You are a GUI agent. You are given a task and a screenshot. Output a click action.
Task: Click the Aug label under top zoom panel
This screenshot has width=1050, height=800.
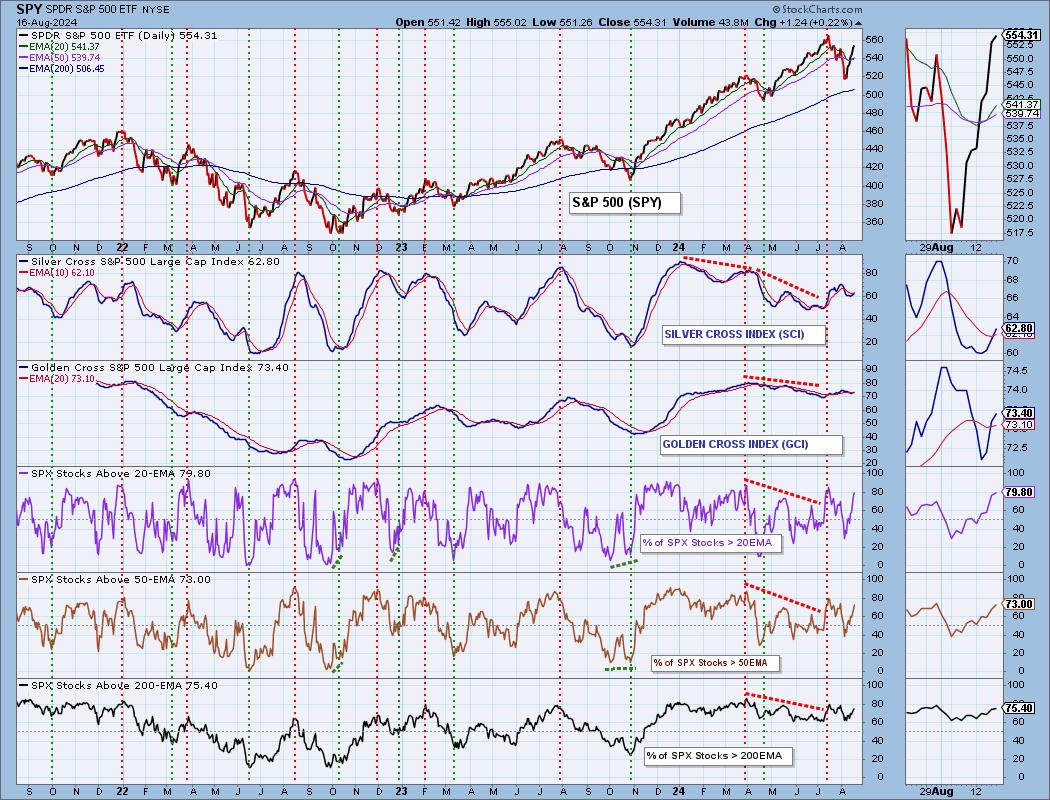click(943, 247)
